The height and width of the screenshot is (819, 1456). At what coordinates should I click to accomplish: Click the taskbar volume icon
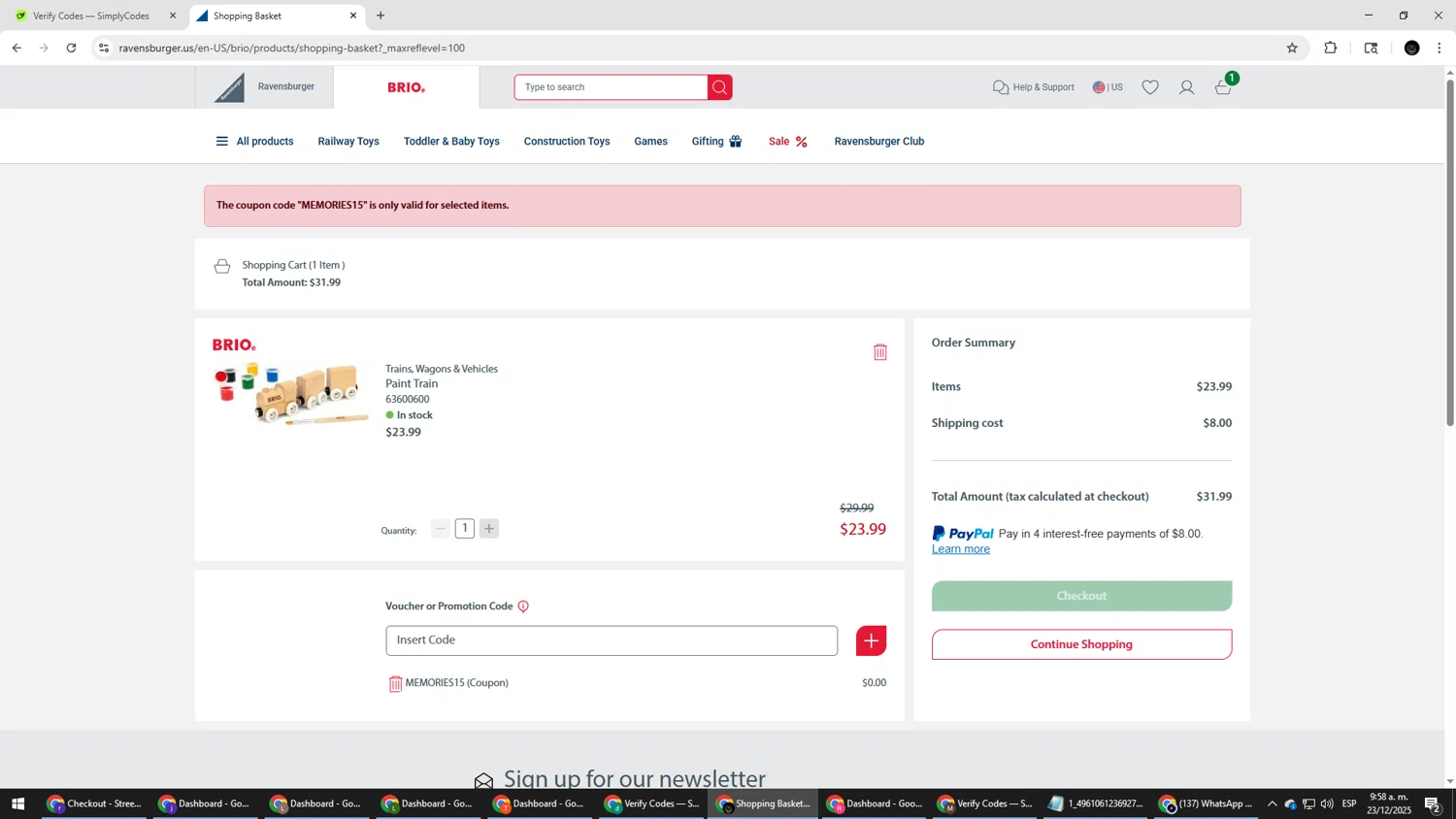coord(1327,803)
